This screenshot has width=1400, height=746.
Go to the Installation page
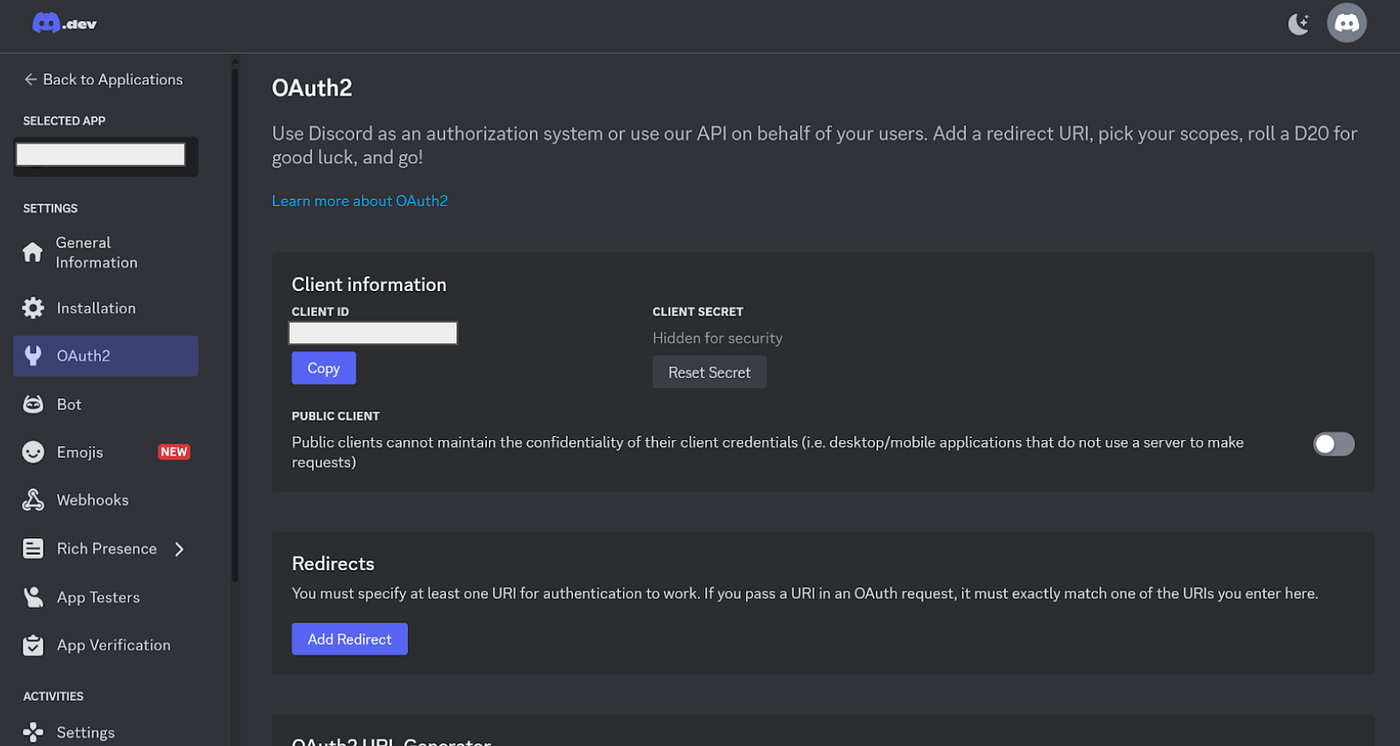[106, 308]
